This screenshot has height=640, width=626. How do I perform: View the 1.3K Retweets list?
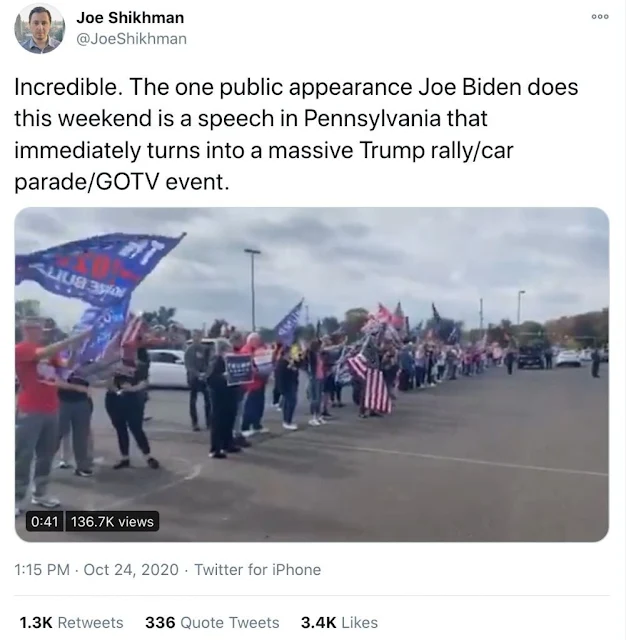(71, 622)
